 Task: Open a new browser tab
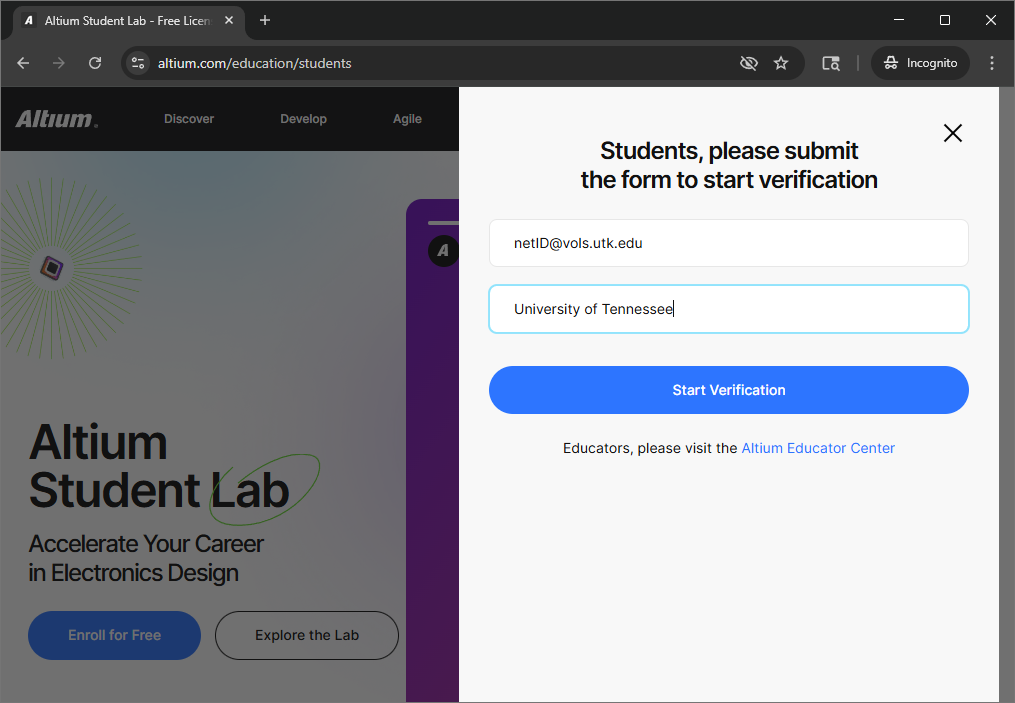(265, 20)
